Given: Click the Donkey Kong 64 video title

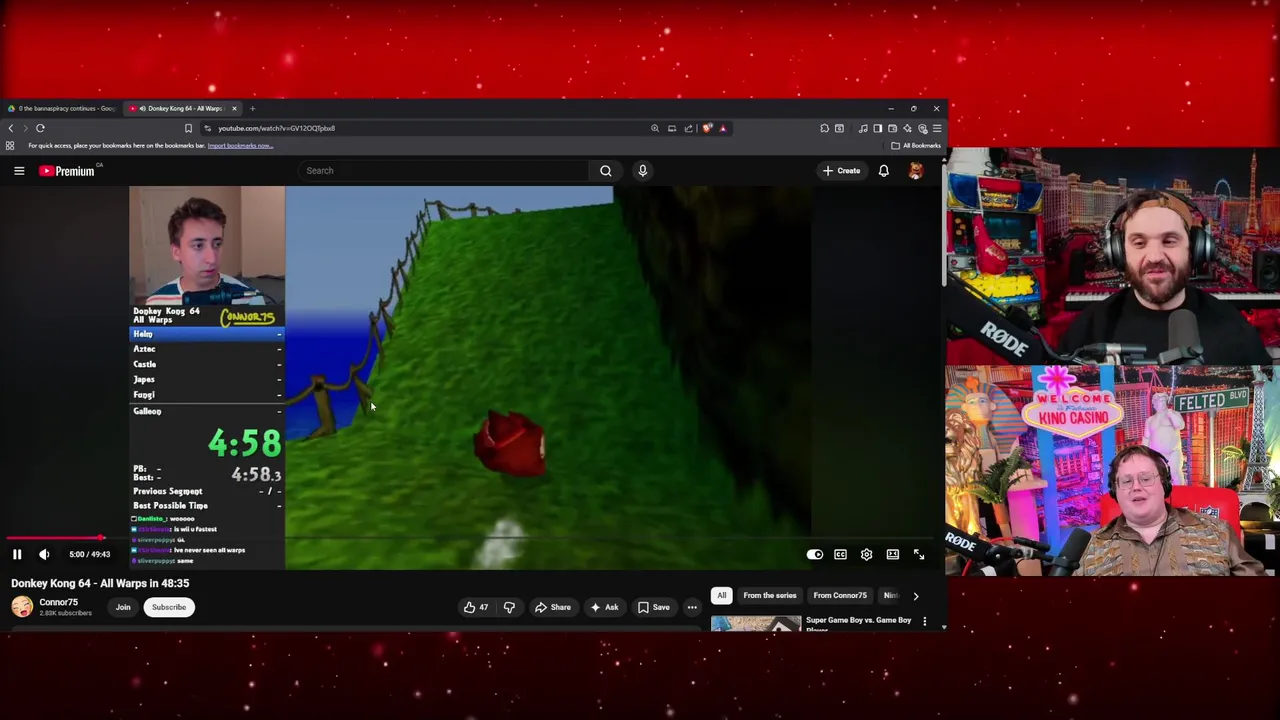Looking at the screenshot, I should tap(100, 583).
